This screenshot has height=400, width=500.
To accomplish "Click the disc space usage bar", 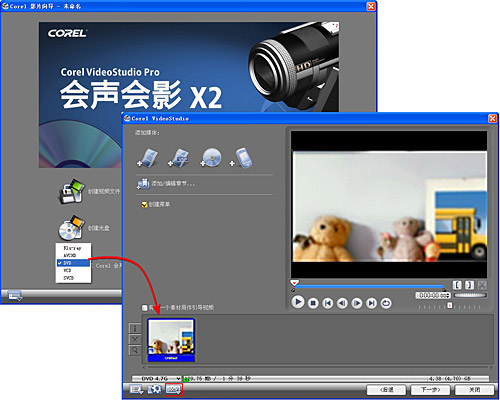I will [337, 379].
